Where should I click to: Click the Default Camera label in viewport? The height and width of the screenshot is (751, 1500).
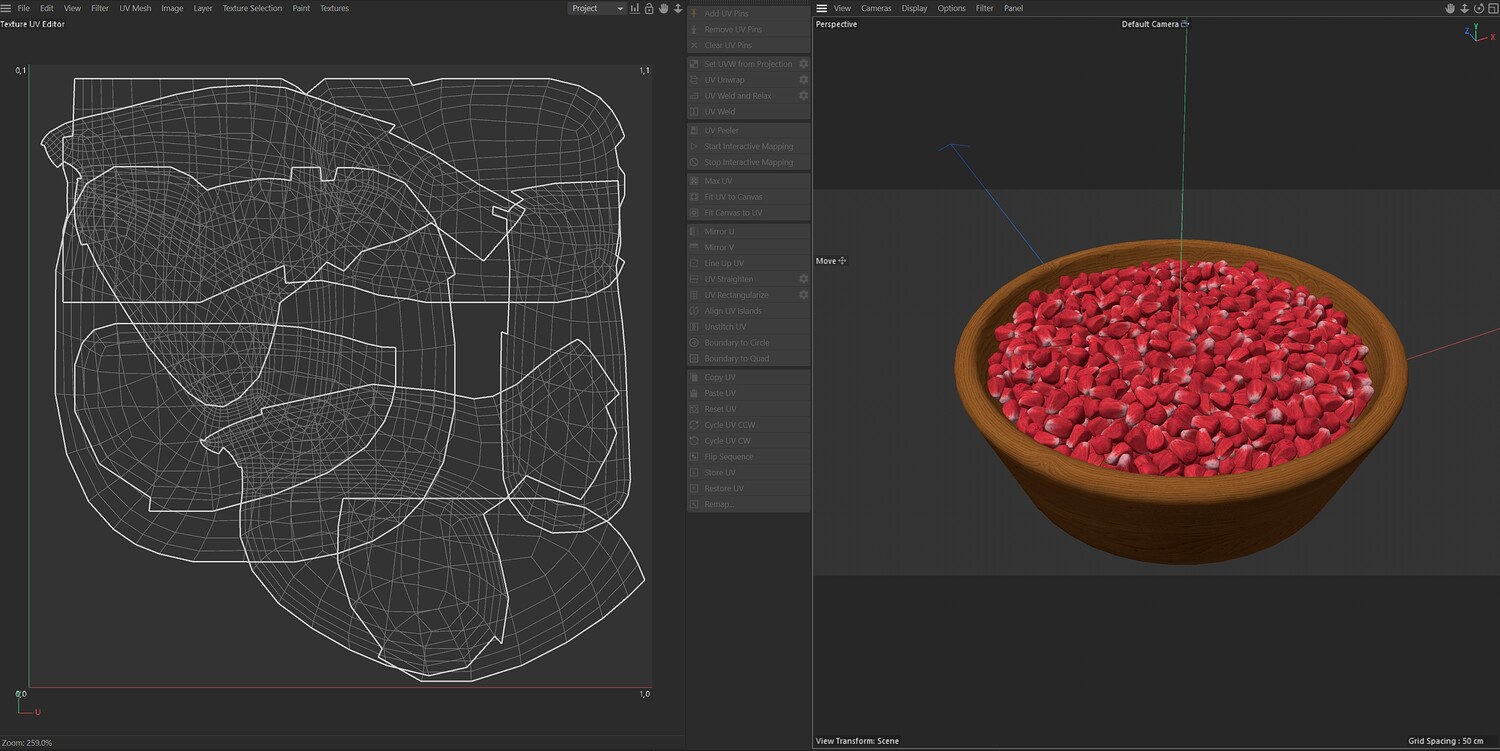click(x=1150, y=24)
